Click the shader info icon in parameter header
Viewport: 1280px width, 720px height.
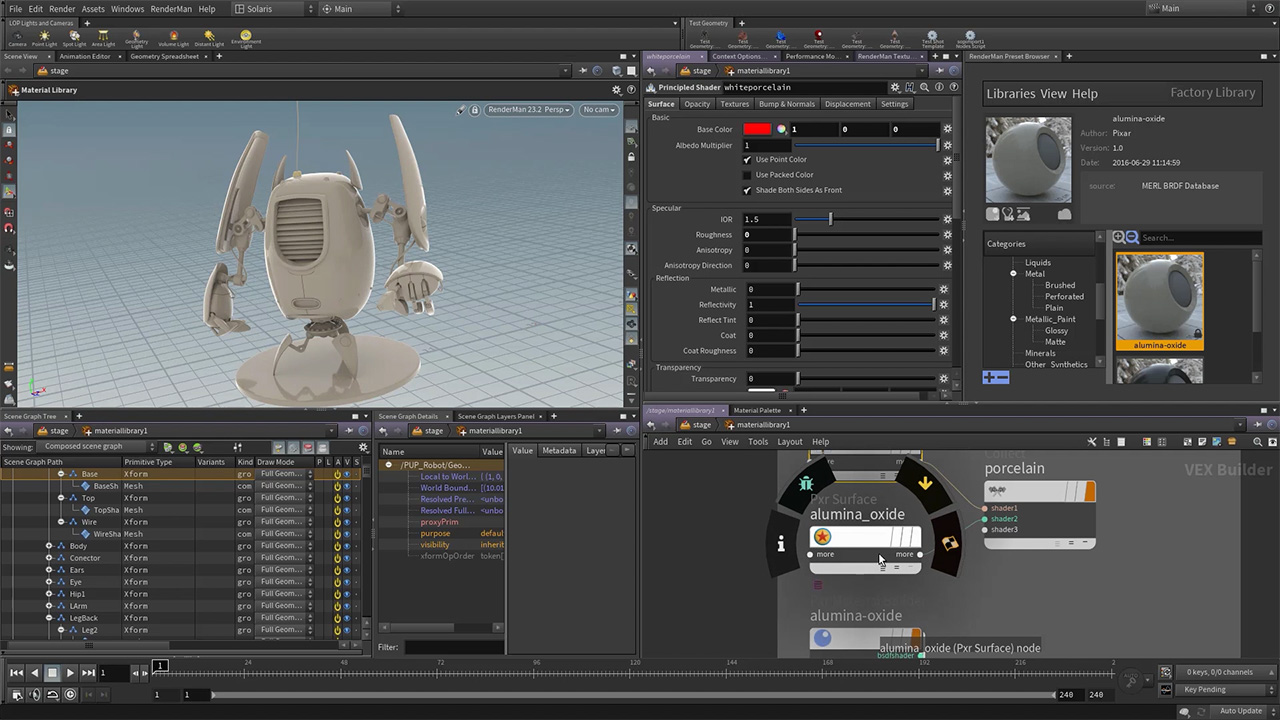coord(937,87)
